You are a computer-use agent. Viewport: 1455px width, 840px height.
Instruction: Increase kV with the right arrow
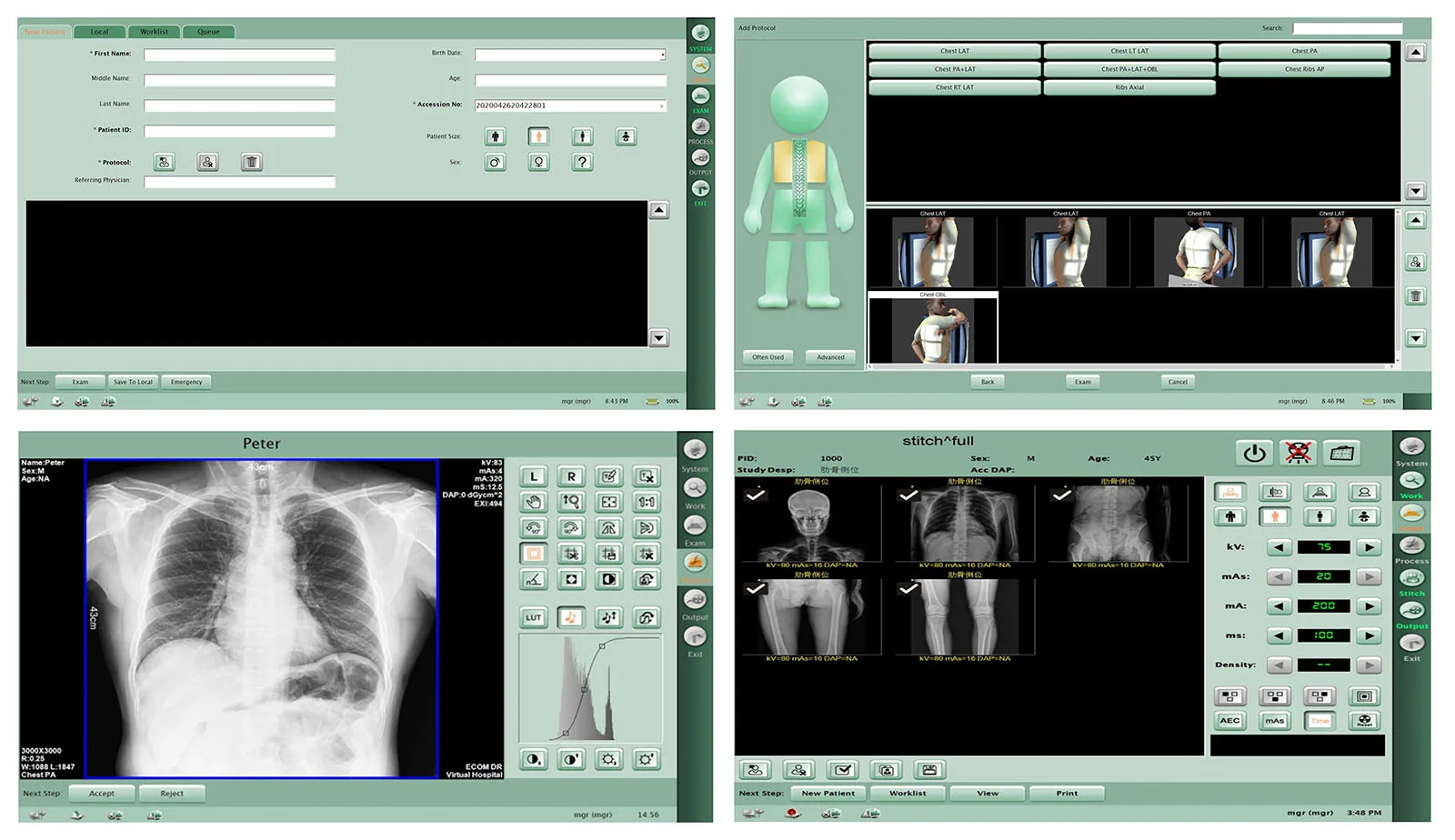(x=1369, y=547)
